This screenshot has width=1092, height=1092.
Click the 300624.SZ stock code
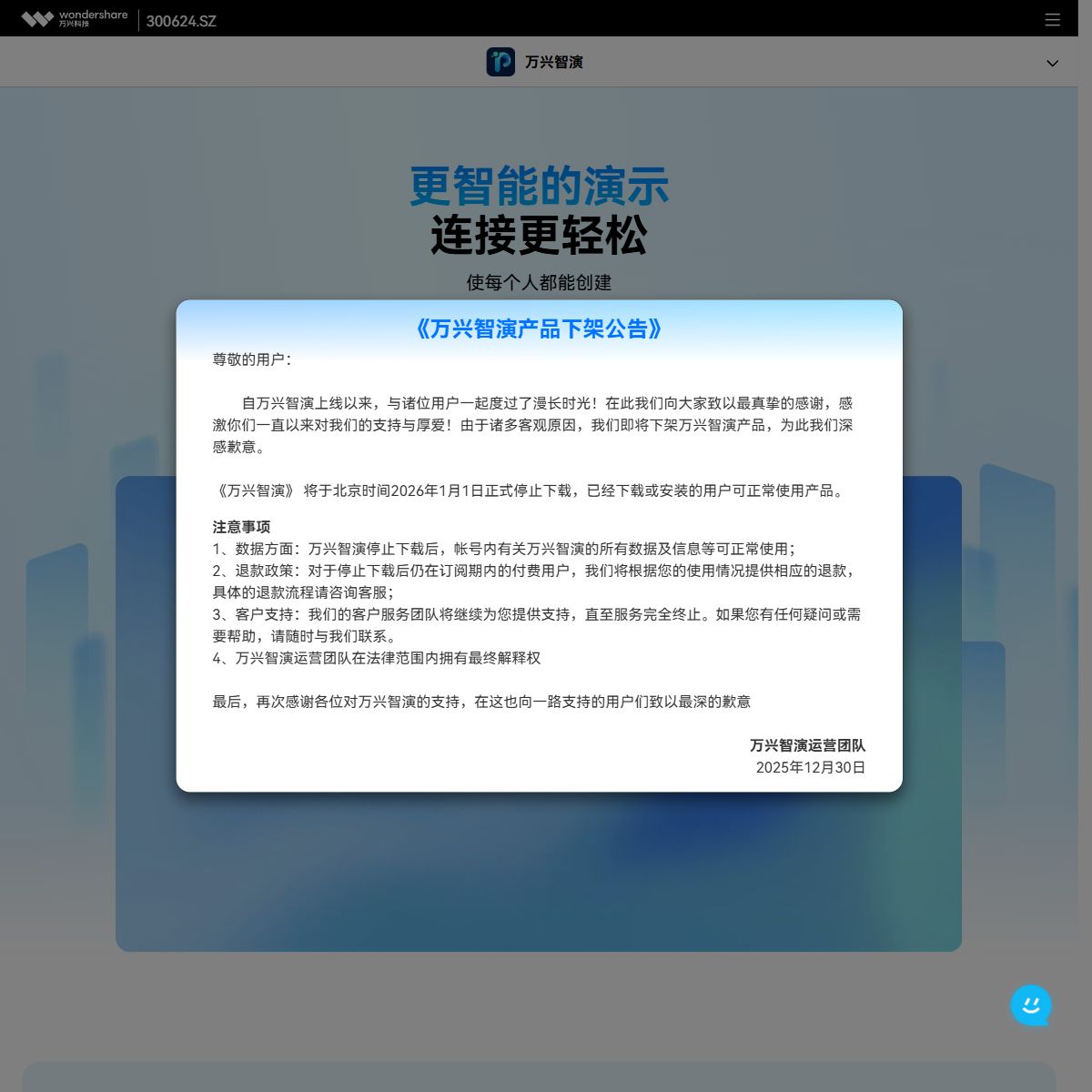(x=181, y=21)
